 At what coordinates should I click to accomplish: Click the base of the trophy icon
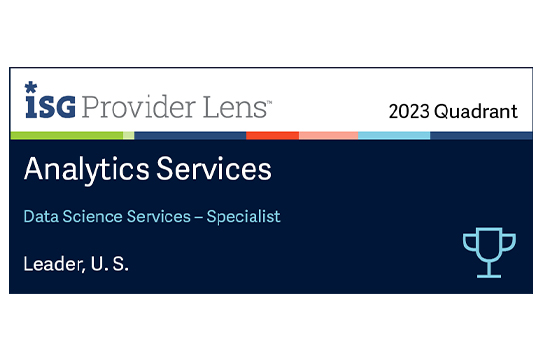(489, 276)
